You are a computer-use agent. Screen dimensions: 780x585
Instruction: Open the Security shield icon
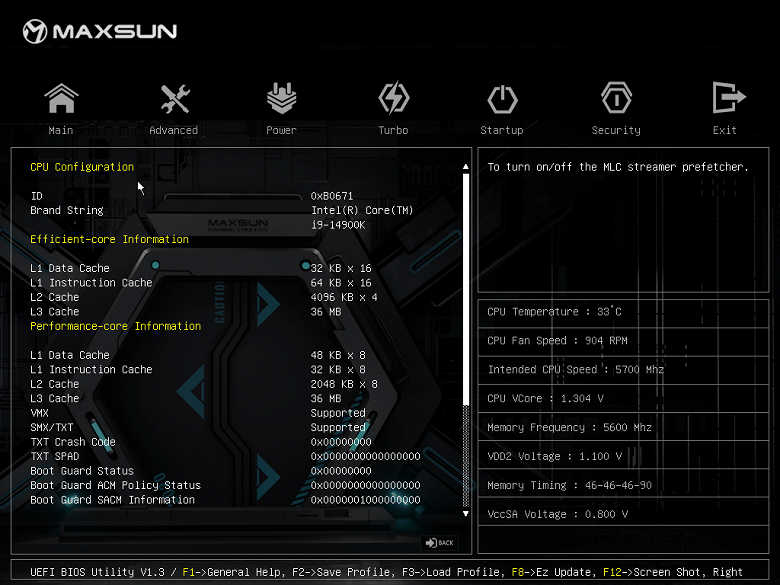(616, 98)
